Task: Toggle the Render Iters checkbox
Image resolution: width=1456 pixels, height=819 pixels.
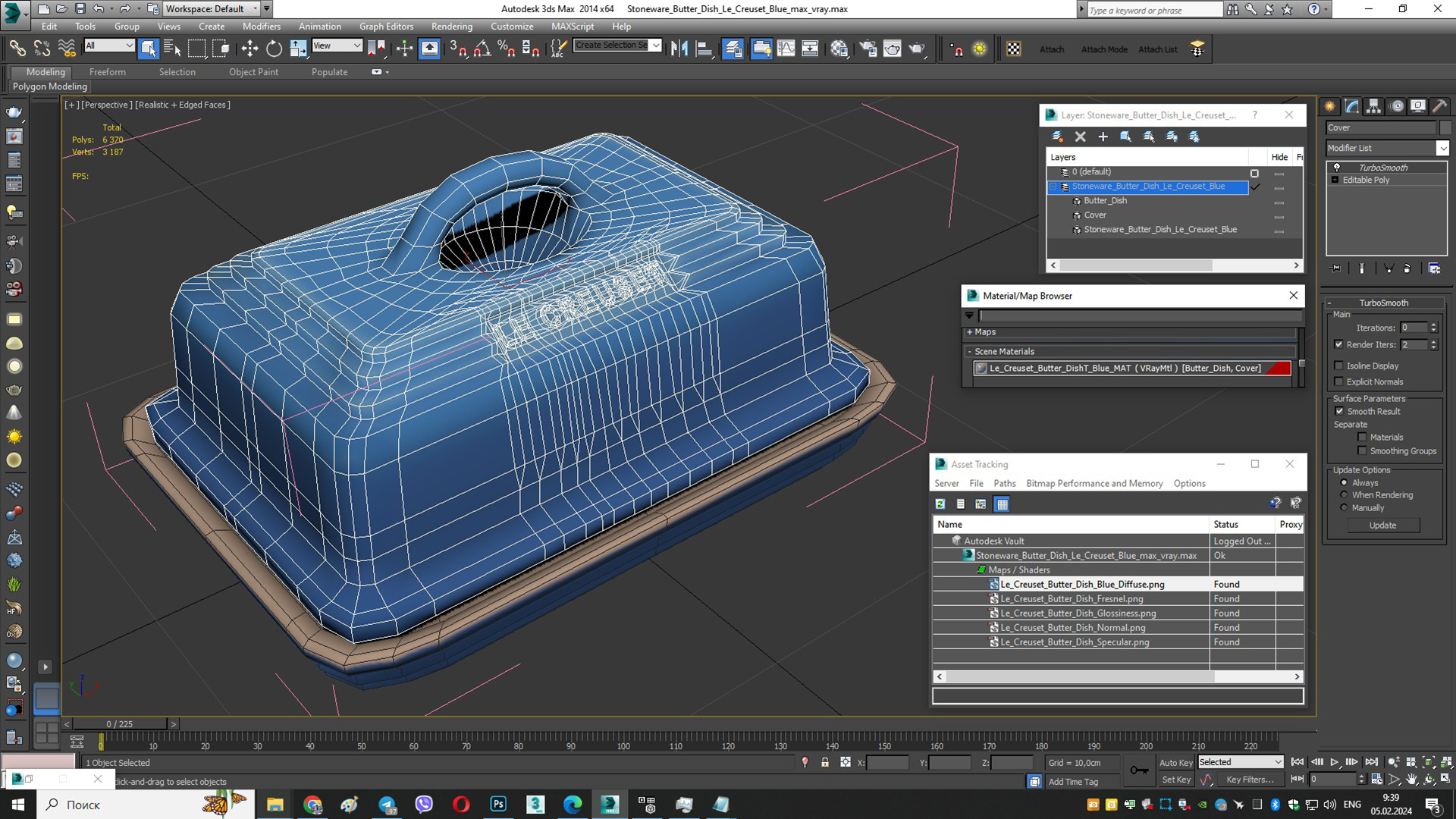Action: click(1338, 344)
